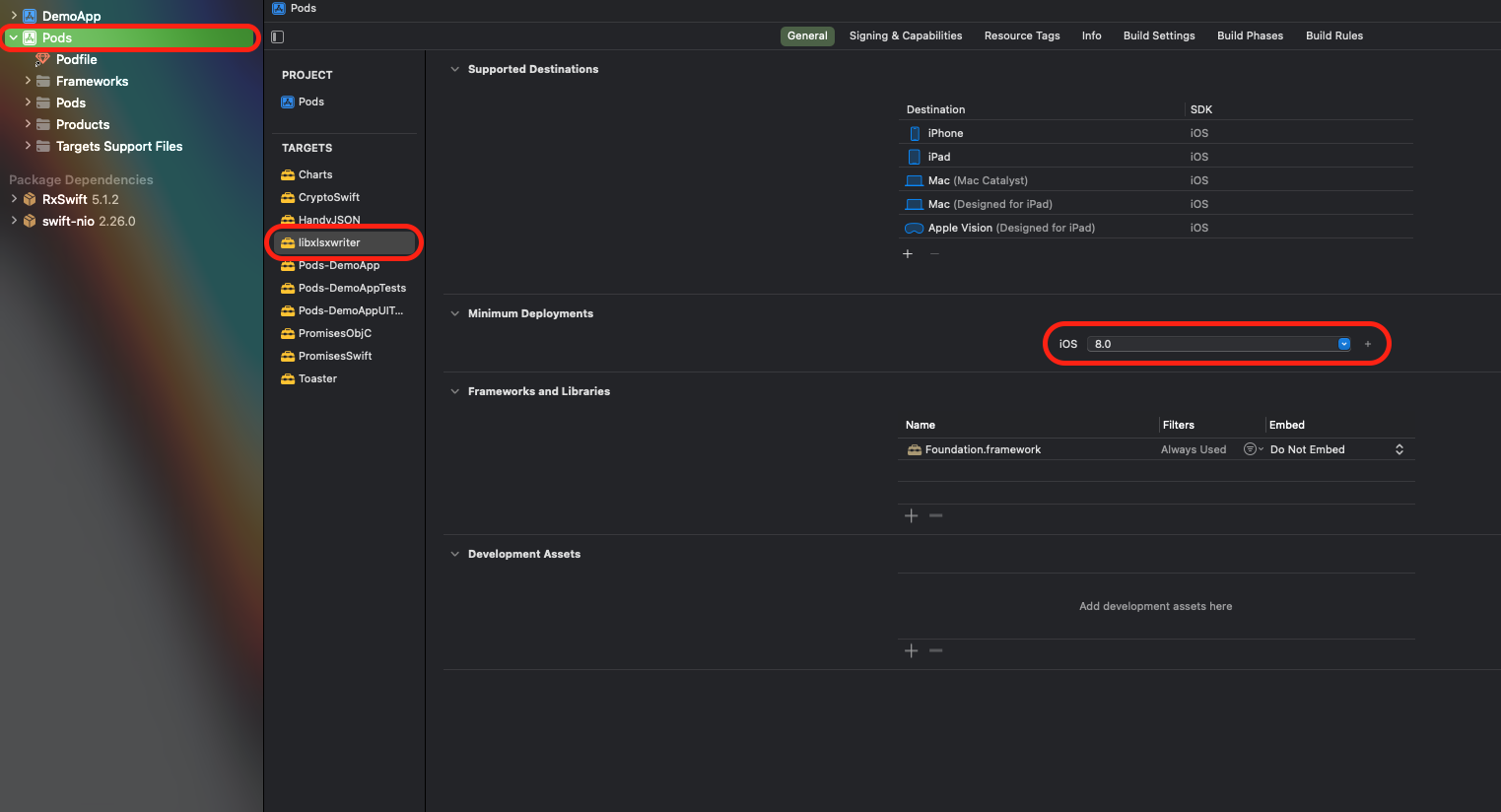Add a new supported destination
The height and width of the screenshot is (812, 1501).
(x=908, y=254)
